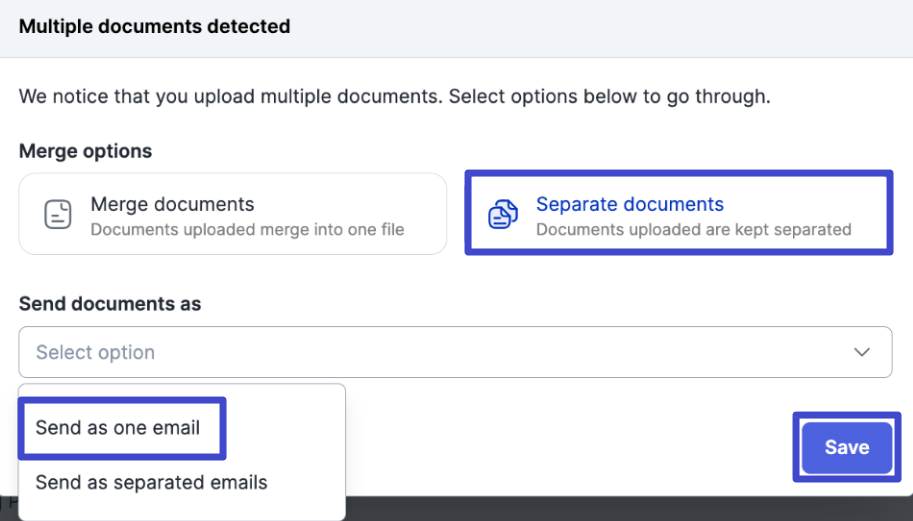Screen dimensions: 913x521
Task: Click the 'Select option' placeholder text
Action: (96, 352)
